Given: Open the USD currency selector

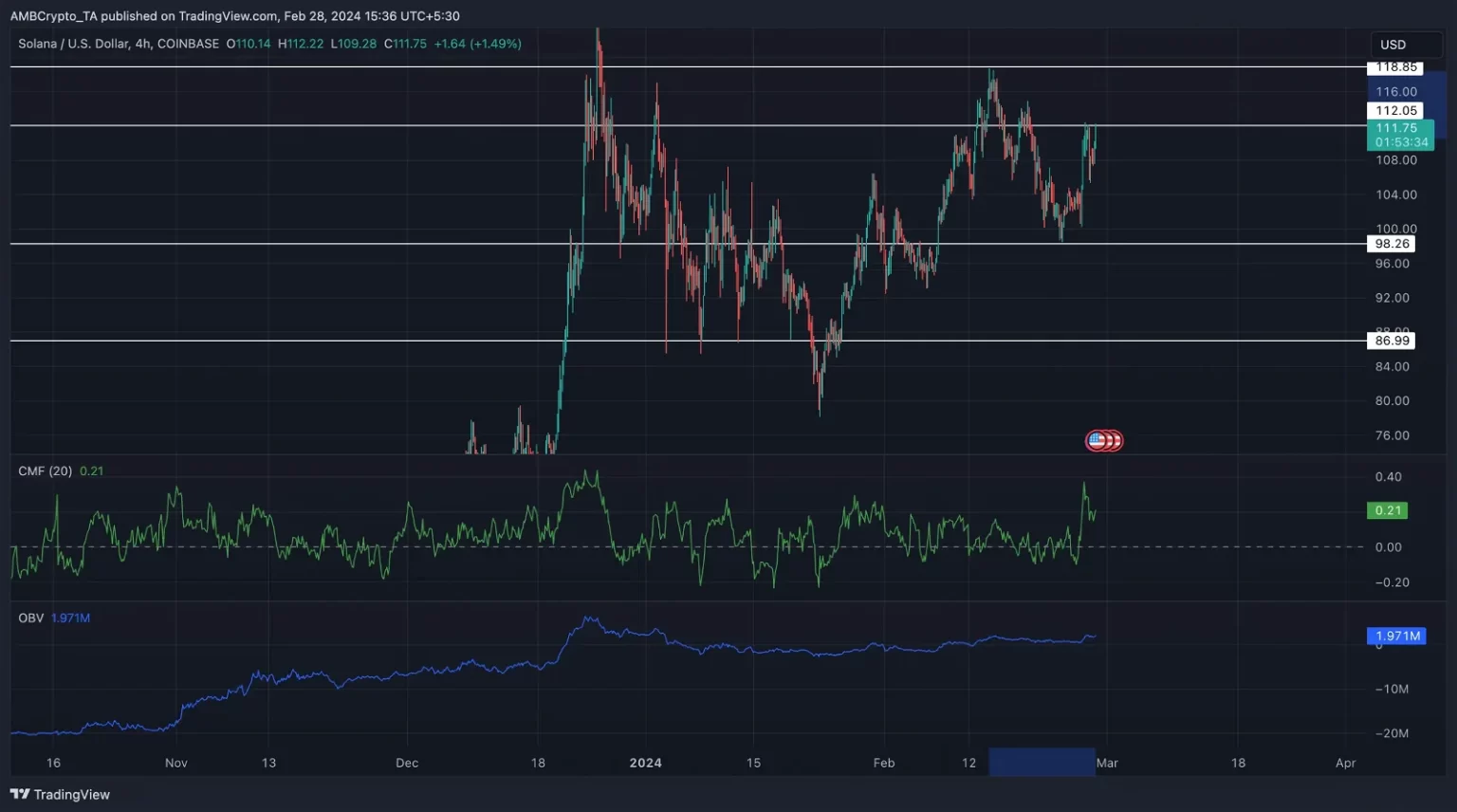Looking at the screenshot, I should click(x=1392, y=45).
